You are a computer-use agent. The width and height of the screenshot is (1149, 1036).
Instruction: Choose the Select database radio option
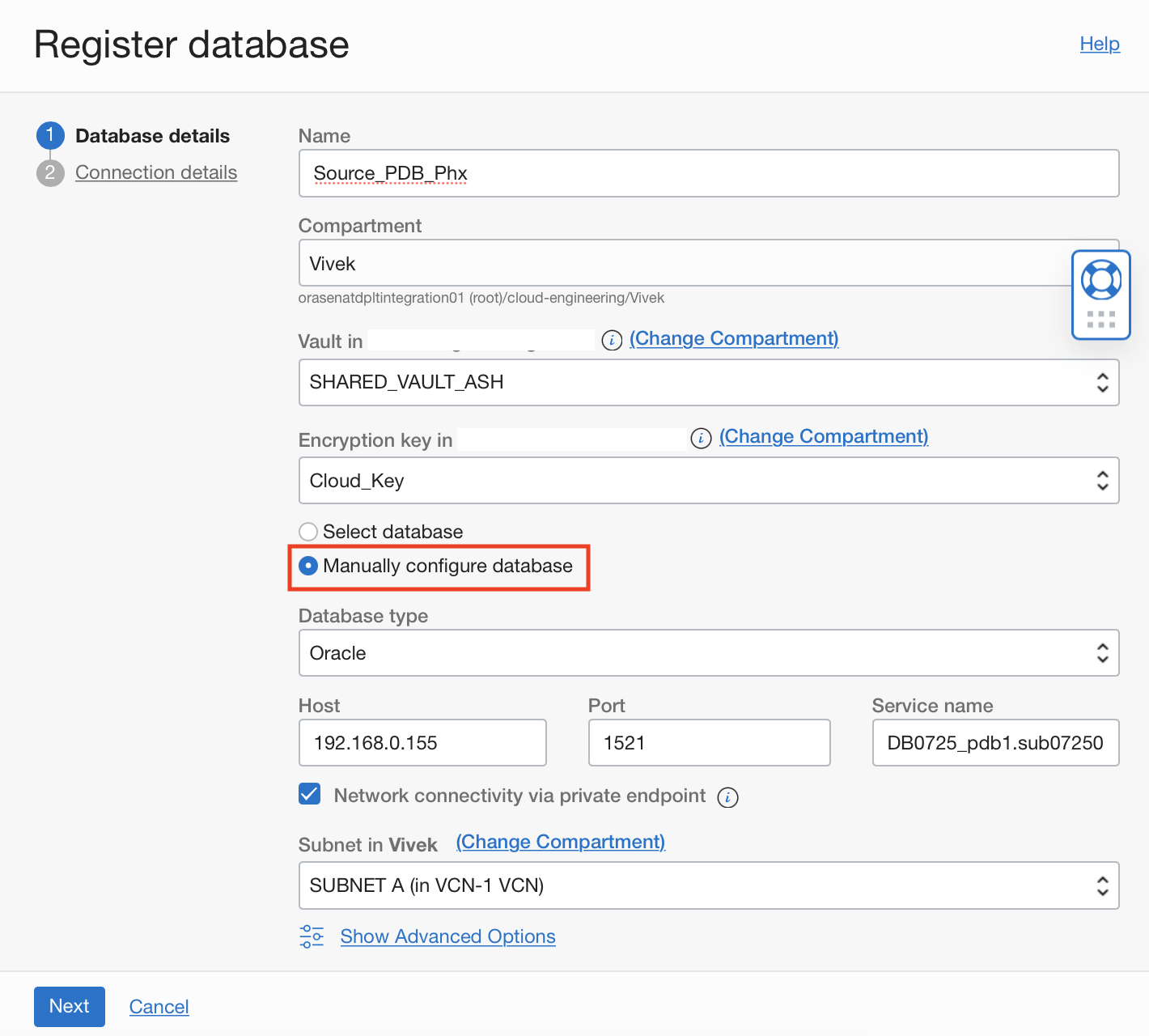(x=308, y=532)
